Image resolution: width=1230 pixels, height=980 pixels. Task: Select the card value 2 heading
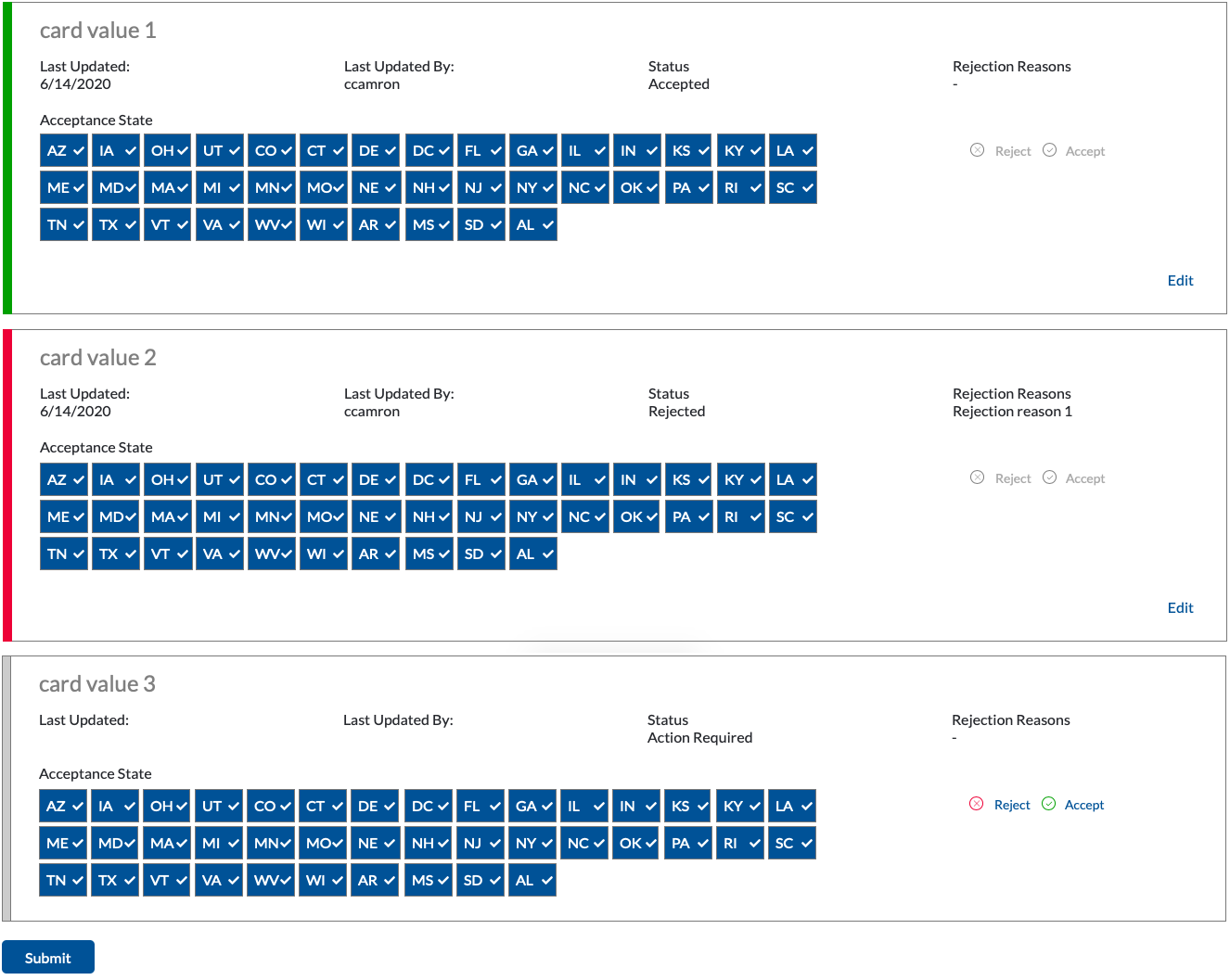98,358
